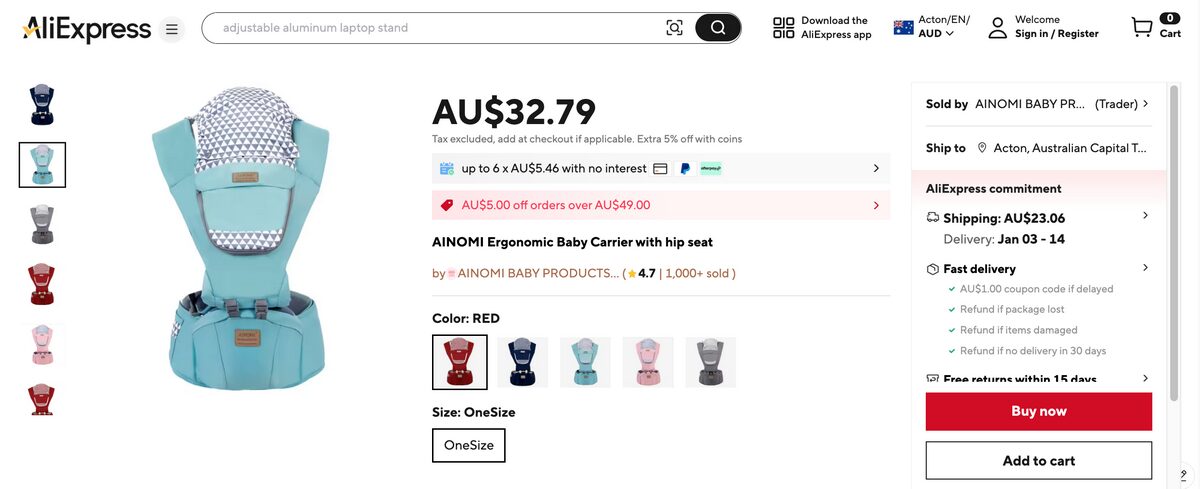The image size is (1200, 489).
Task: Click the black search magnifier button
Action: pos(718,28)
